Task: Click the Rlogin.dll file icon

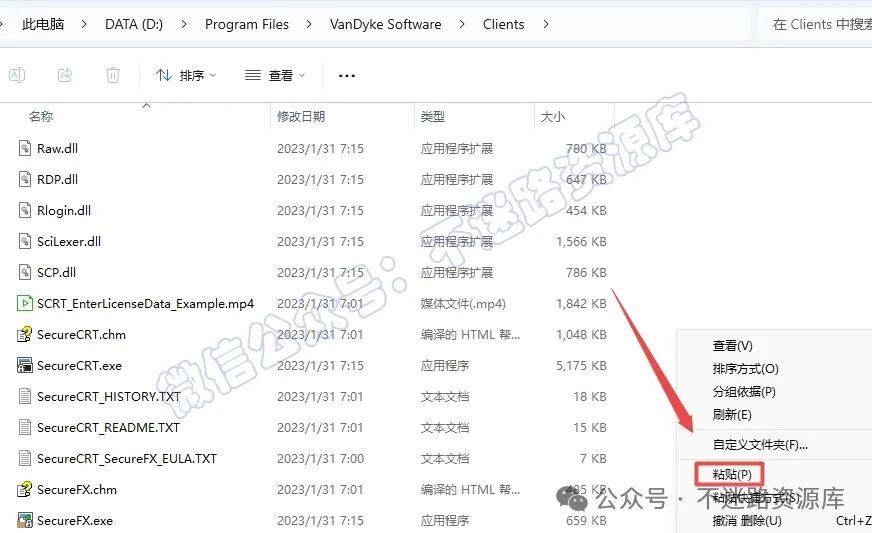Action: pyautogui.click(x=24, y=210)
